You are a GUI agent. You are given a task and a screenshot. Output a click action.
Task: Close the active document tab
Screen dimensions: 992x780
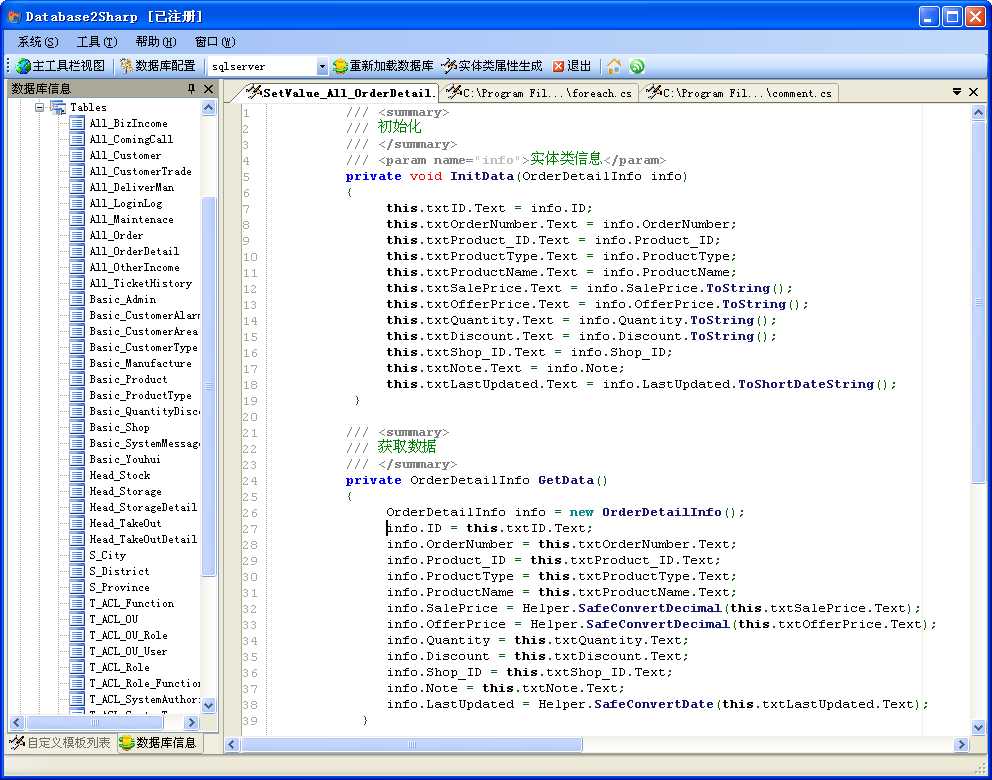(974, 92)
